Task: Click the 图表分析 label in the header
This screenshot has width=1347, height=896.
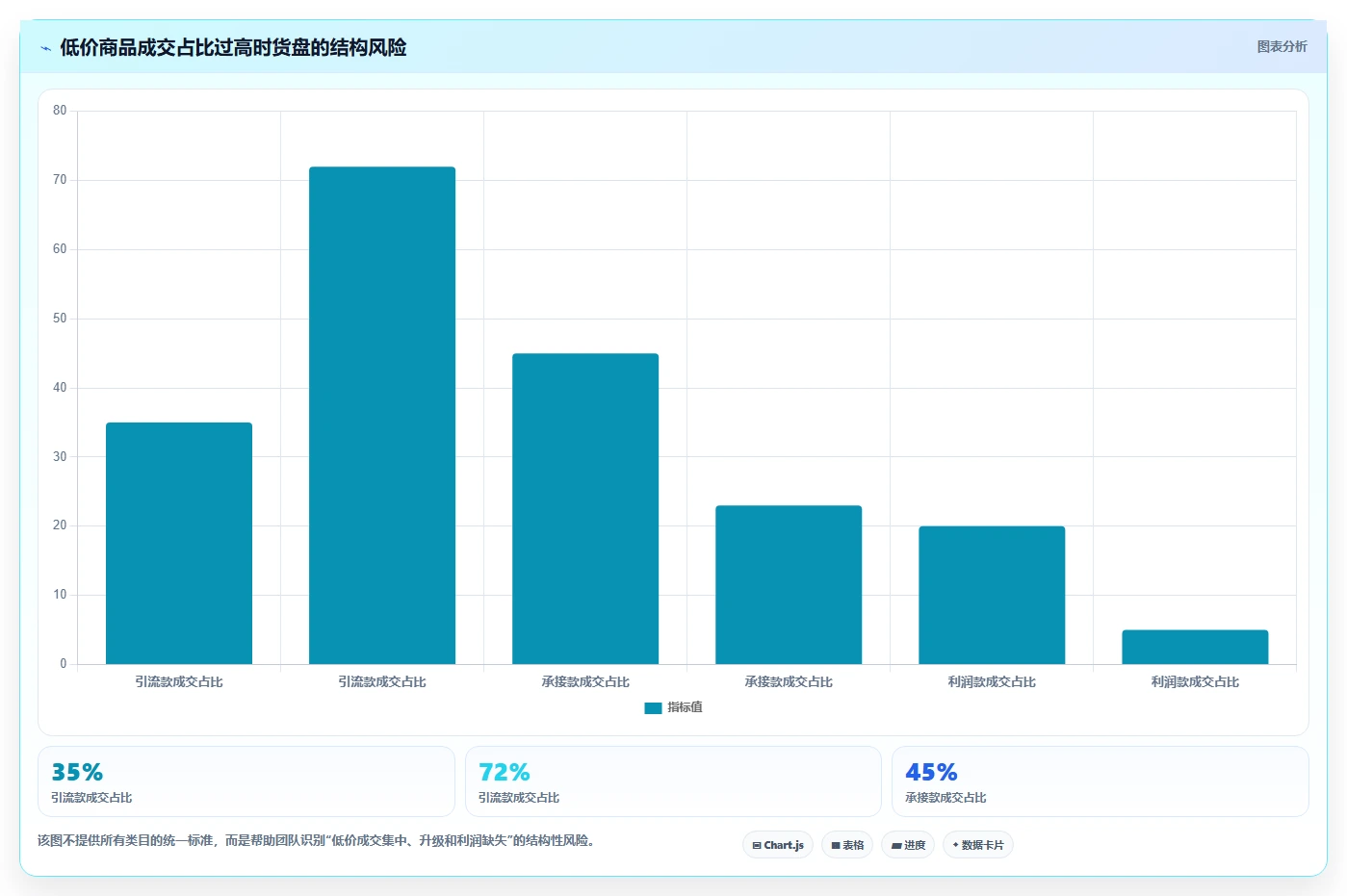Action: [x=1282, y=46]
